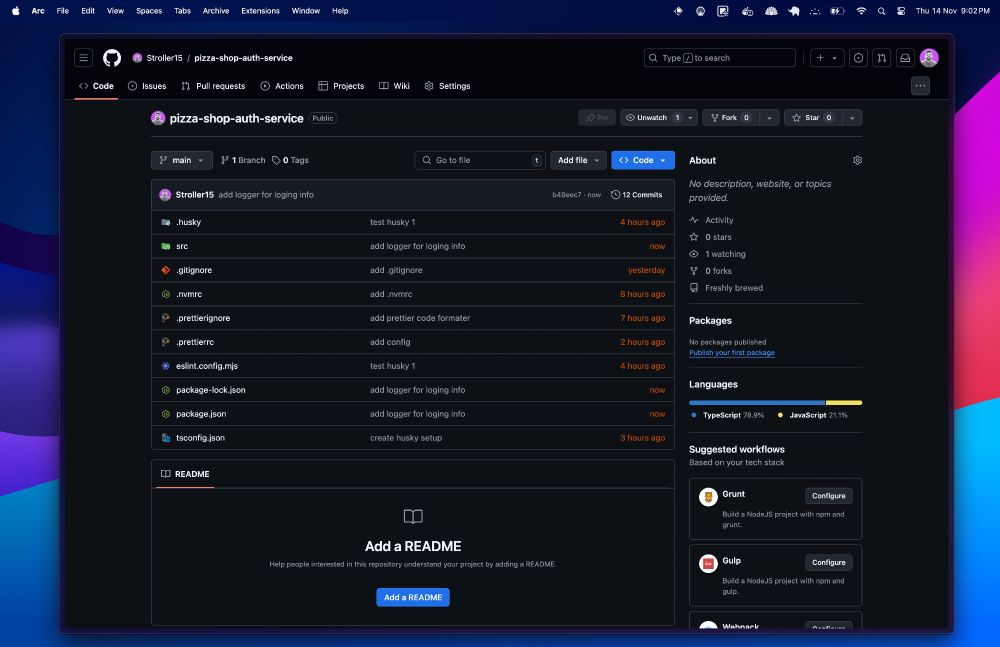
Task: Click the .nvmrc file icon
Action: (x=166, y=294)
